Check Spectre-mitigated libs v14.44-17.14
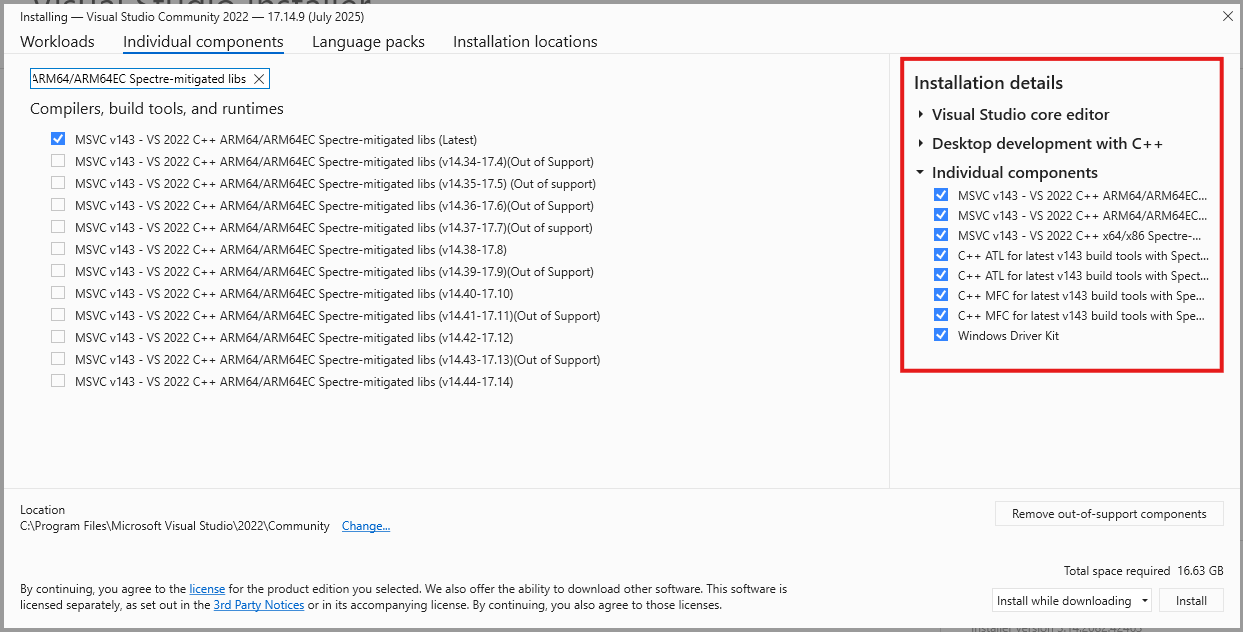Image resolution: width=1243 pixels, height=632 pixels. [x=58, y=382]
